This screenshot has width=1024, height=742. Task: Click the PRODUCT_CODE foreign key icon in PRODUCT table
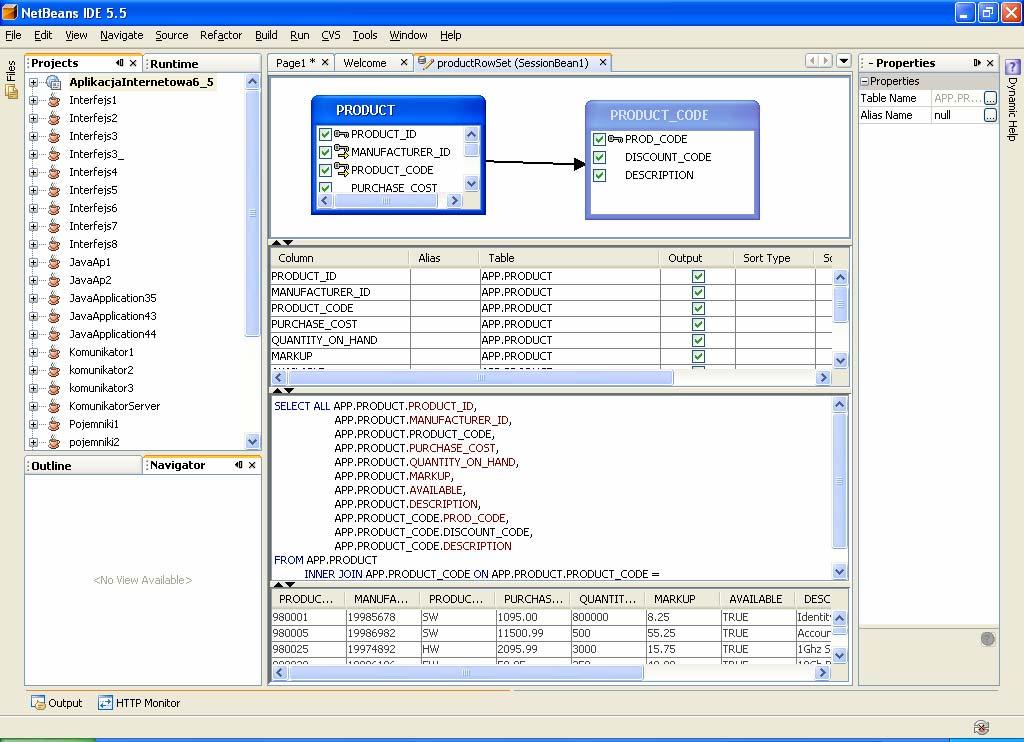click(x=342, y=169)
